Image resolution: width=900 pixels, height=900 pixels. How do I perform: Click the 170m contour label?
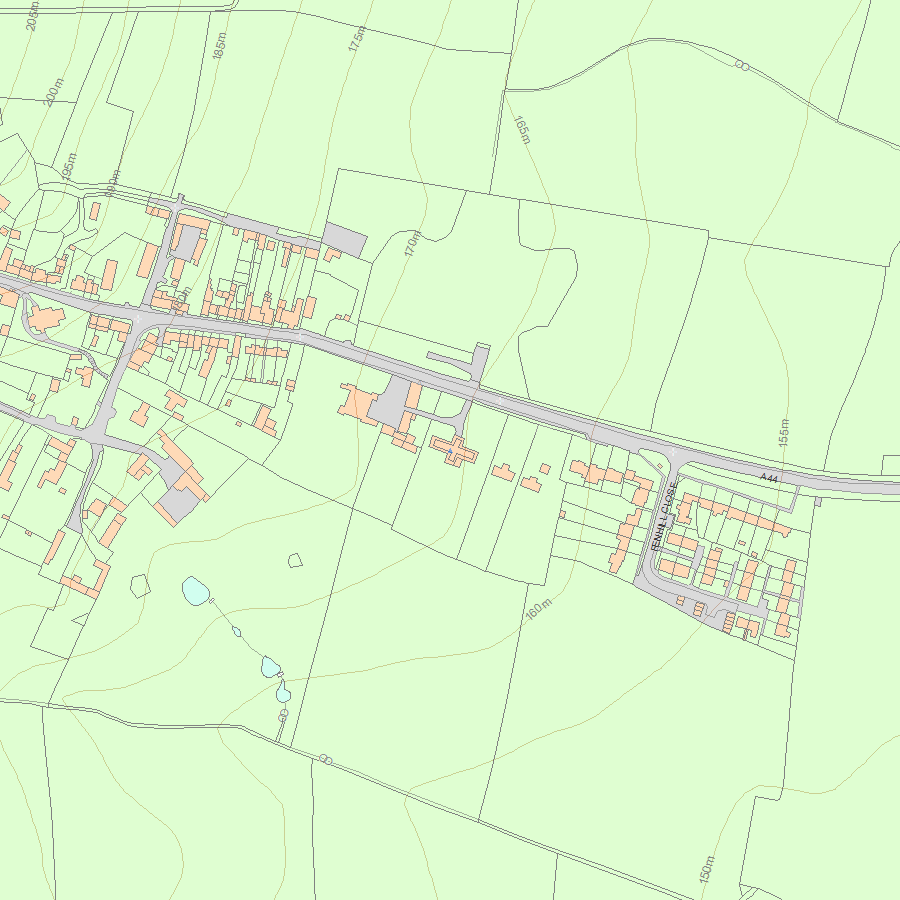(412, 243)
